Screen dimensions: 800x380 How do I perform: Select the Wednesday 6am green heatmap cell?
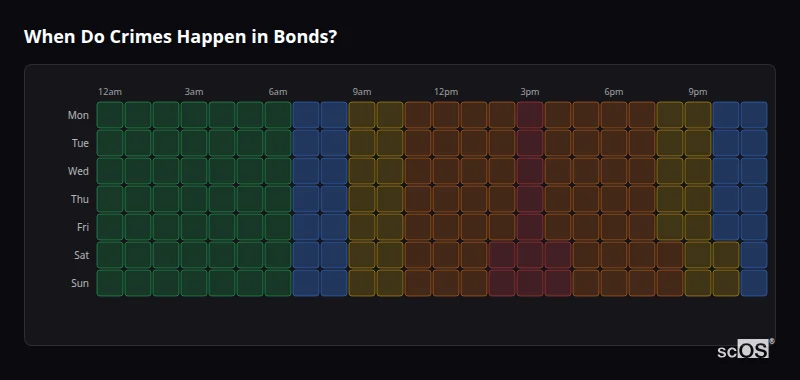coord(278,171)
